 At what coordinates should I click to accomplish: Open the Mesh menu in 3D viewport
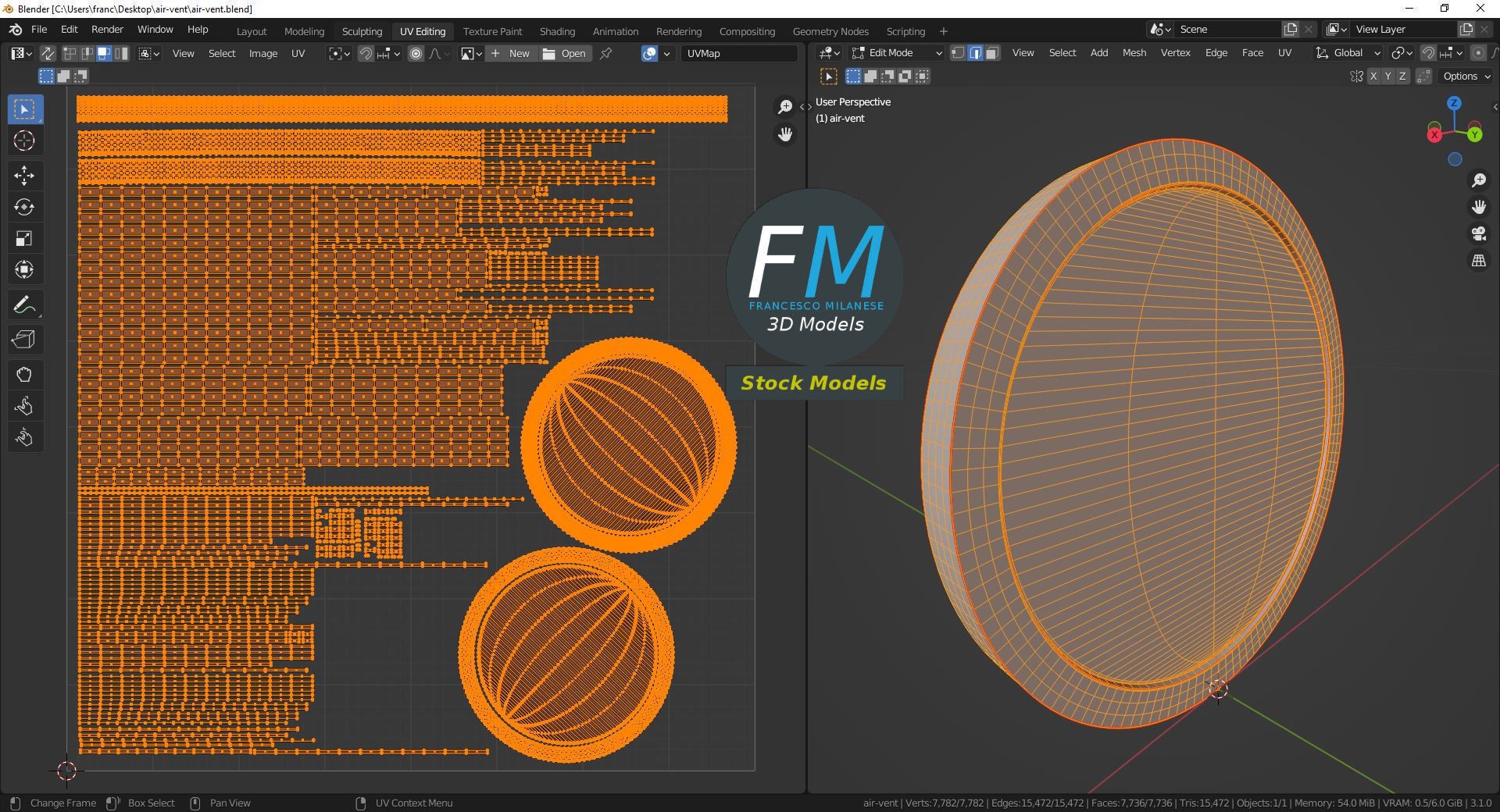[x=1134, y=53]
